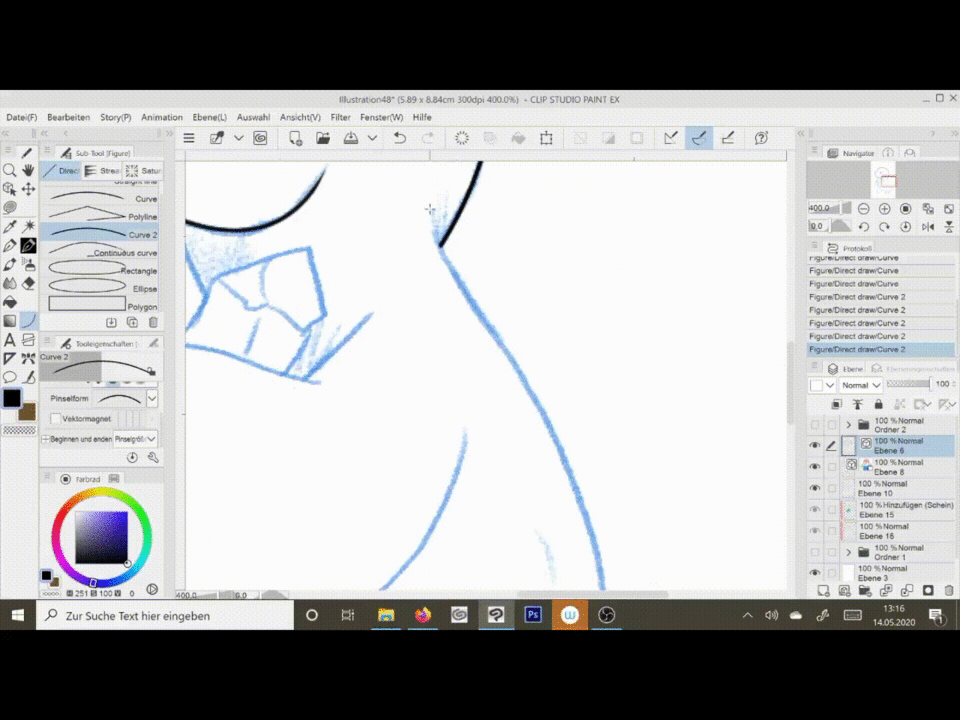Expand the Ordner 2 folder
960x720 pixels.
[849, 424]
